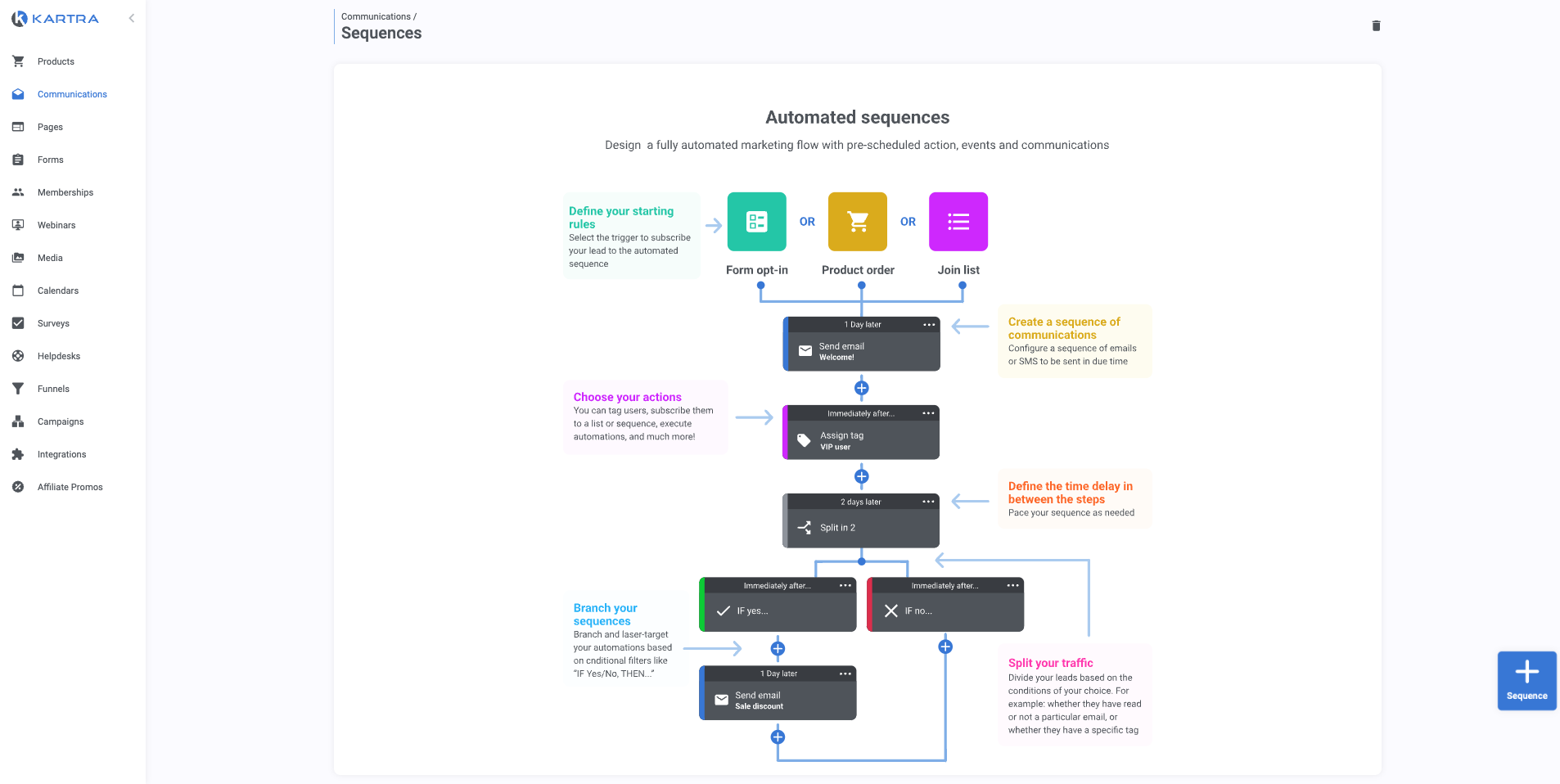1560x784 pixels.
Task: Collapse the left sidebar with chevron
Action: 131,18
